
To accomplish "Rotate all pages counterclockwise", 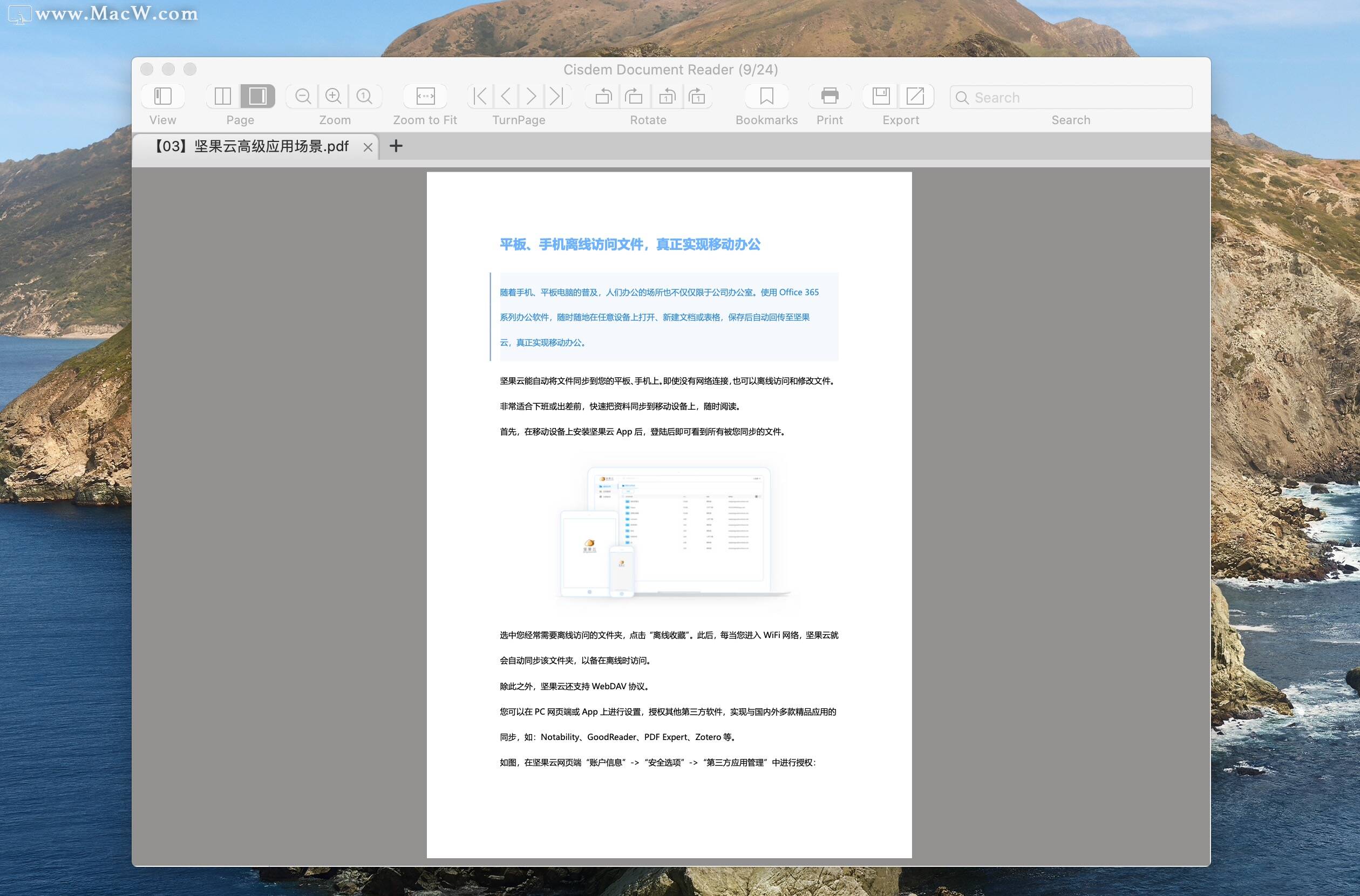I will click(x=603, y=96).
